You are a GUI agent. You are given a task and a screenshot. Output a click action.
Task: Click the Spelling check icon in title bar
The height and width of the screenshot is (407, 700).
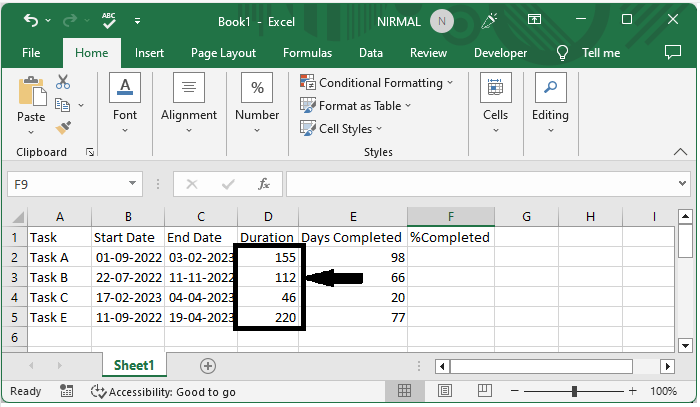pos(109,20)
